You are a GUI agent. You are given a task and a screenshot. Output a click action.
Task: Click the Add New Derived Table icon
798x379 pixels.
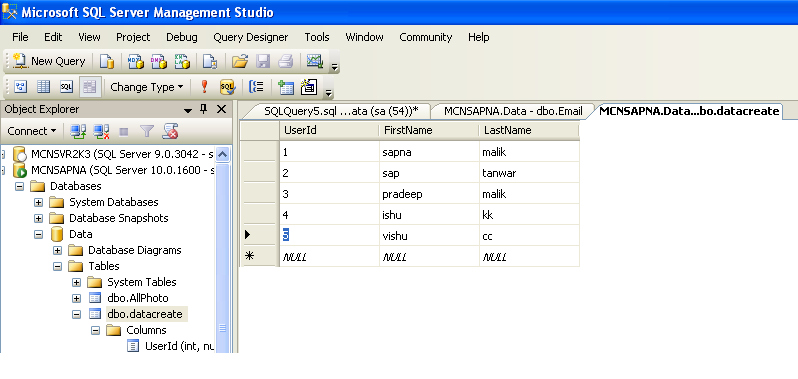coord(309,87)
